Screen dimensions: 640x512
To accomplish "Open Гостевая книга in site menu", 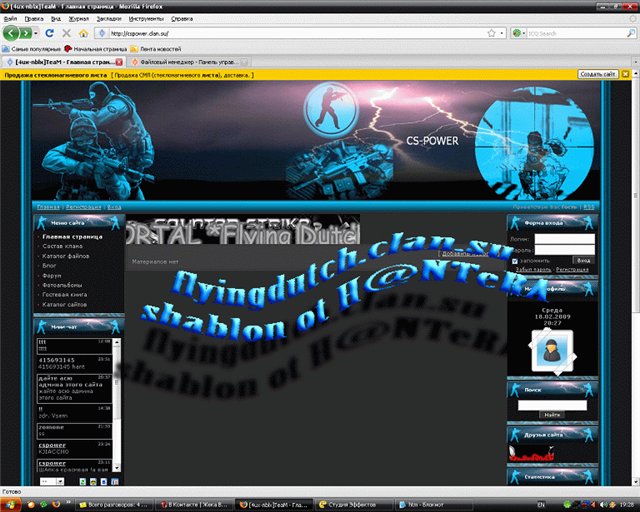I will [x=64, y=294].
